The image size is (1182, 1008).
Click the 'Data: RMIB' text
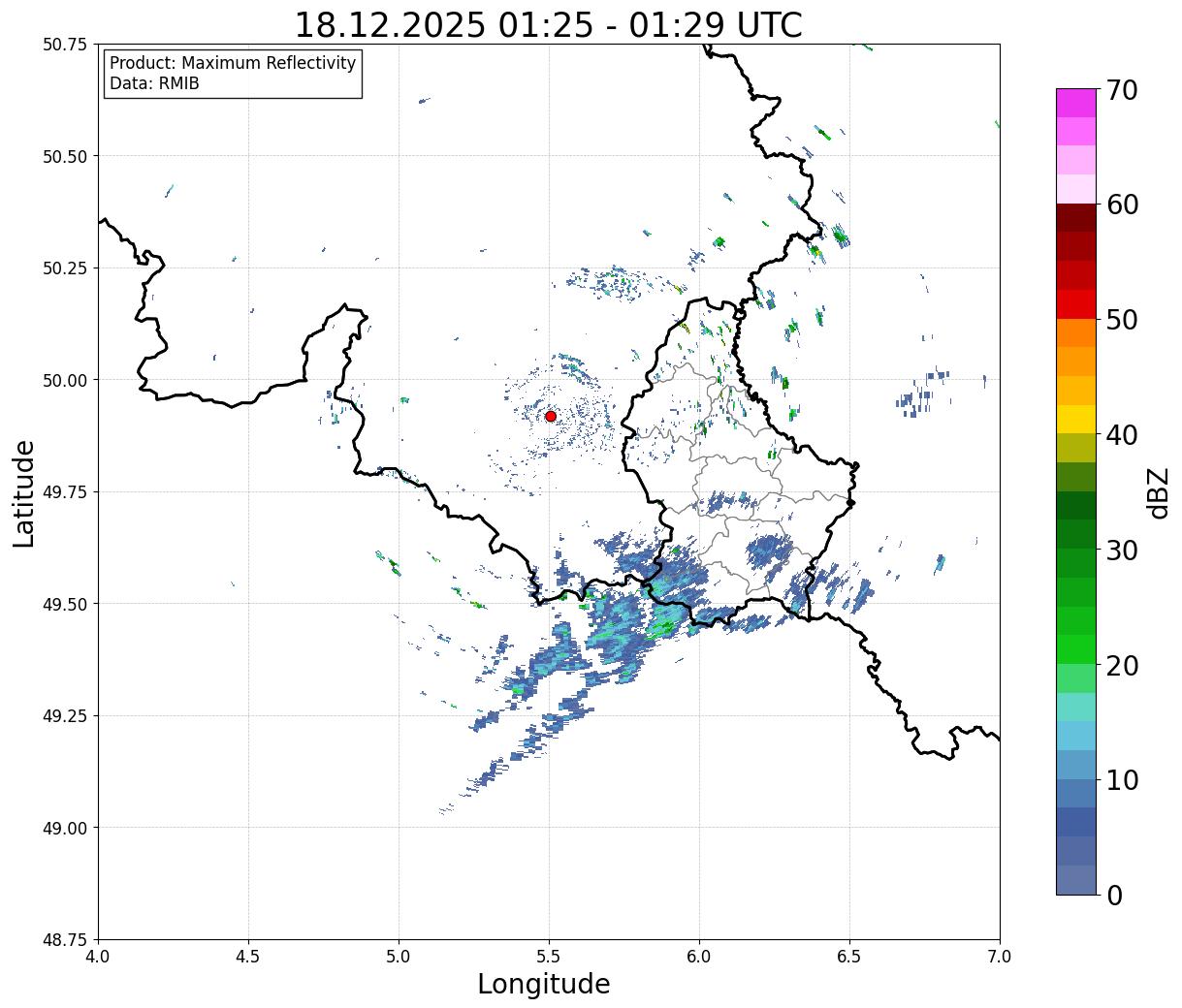154,84
